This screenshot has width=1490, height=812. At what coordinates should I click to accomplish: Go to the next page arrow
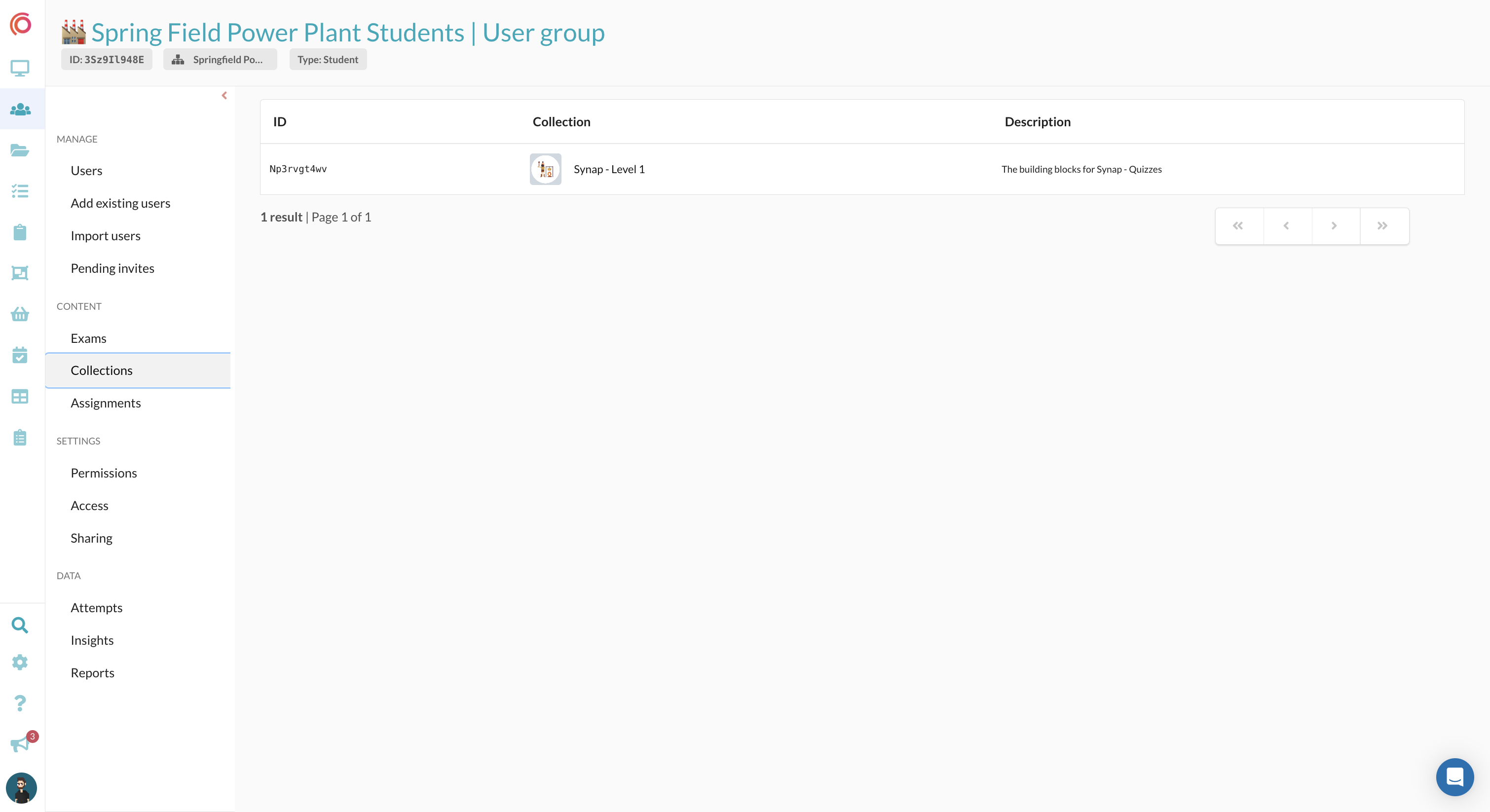pyautogui.click(x=1335, y=225)
